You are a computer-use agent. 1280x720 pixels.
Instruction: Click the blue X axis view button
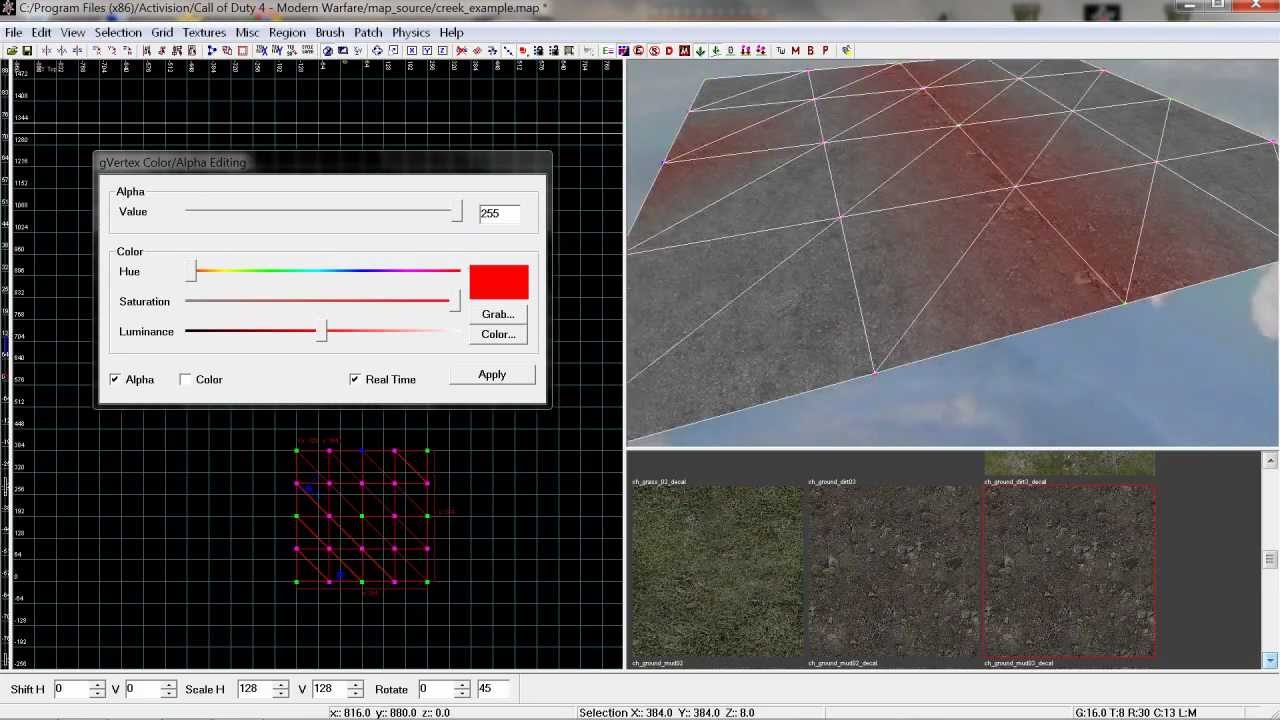(x=411, y=51)
